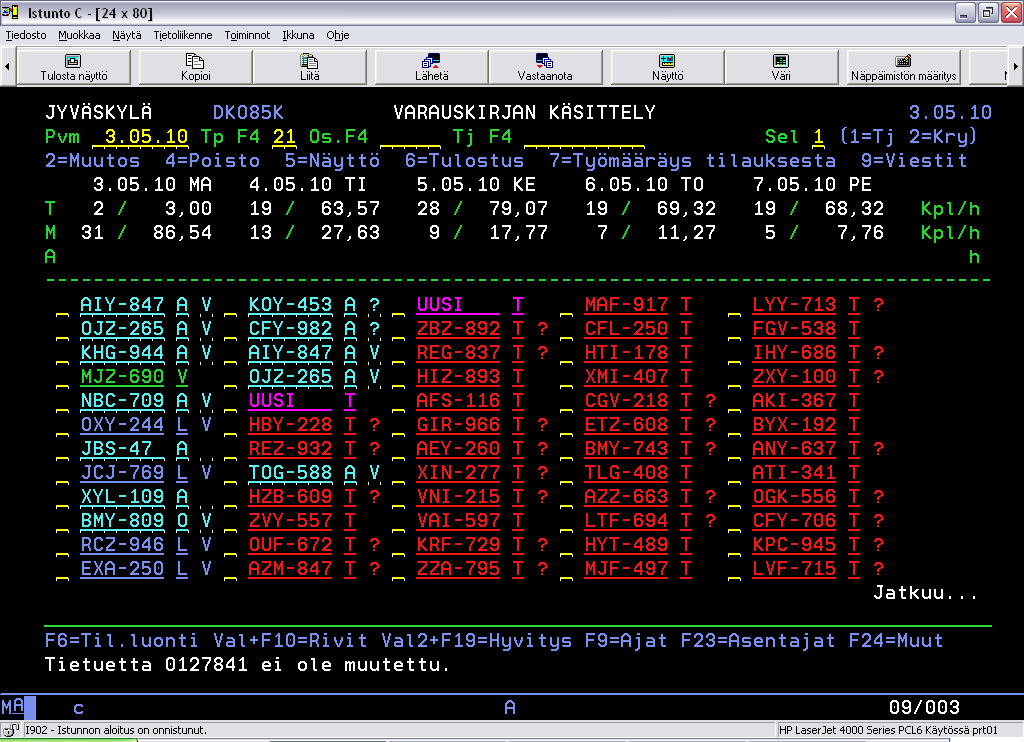Click the Tp field showing 21
Image resolution: width=1024 pixels, height=742 pixels.
284,137
